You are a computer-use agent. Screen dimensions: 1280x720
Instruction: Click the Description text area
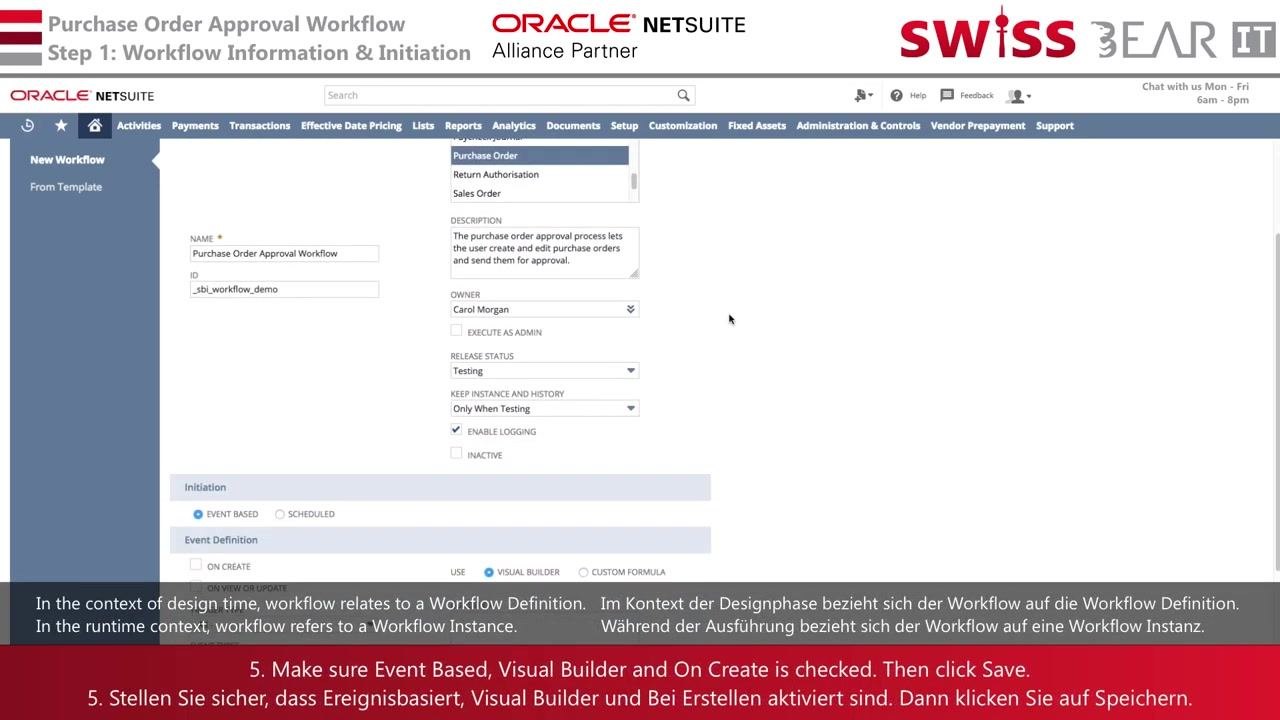click(544, 253)
